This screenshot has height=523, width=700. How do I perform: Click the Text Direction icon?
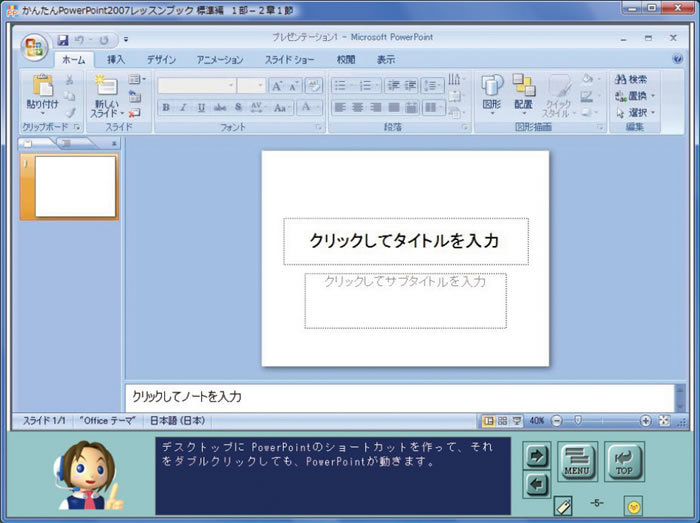coord(456,79)
